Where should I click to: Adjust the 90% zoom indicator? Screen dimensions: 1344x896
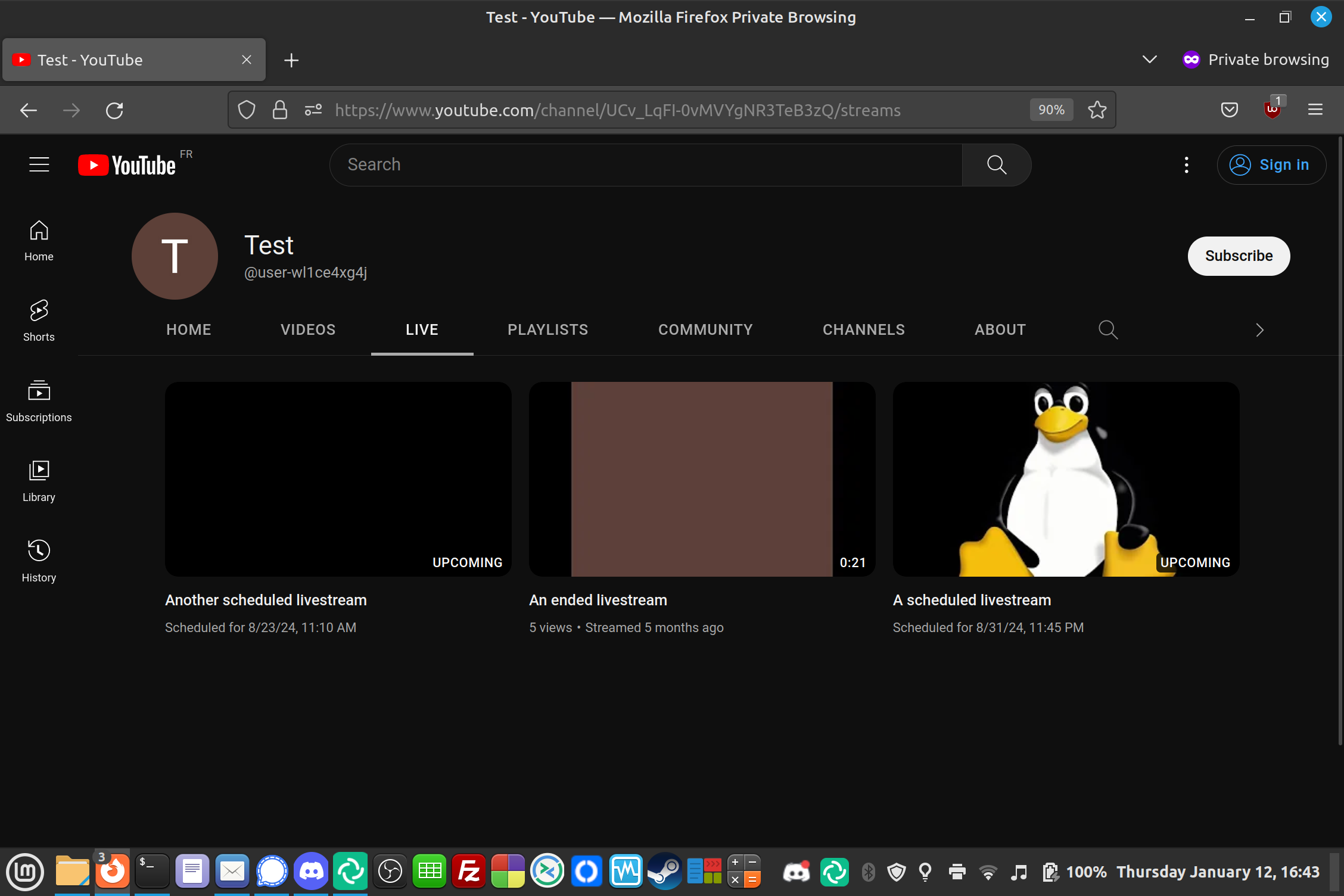(x=1051, y=110)
